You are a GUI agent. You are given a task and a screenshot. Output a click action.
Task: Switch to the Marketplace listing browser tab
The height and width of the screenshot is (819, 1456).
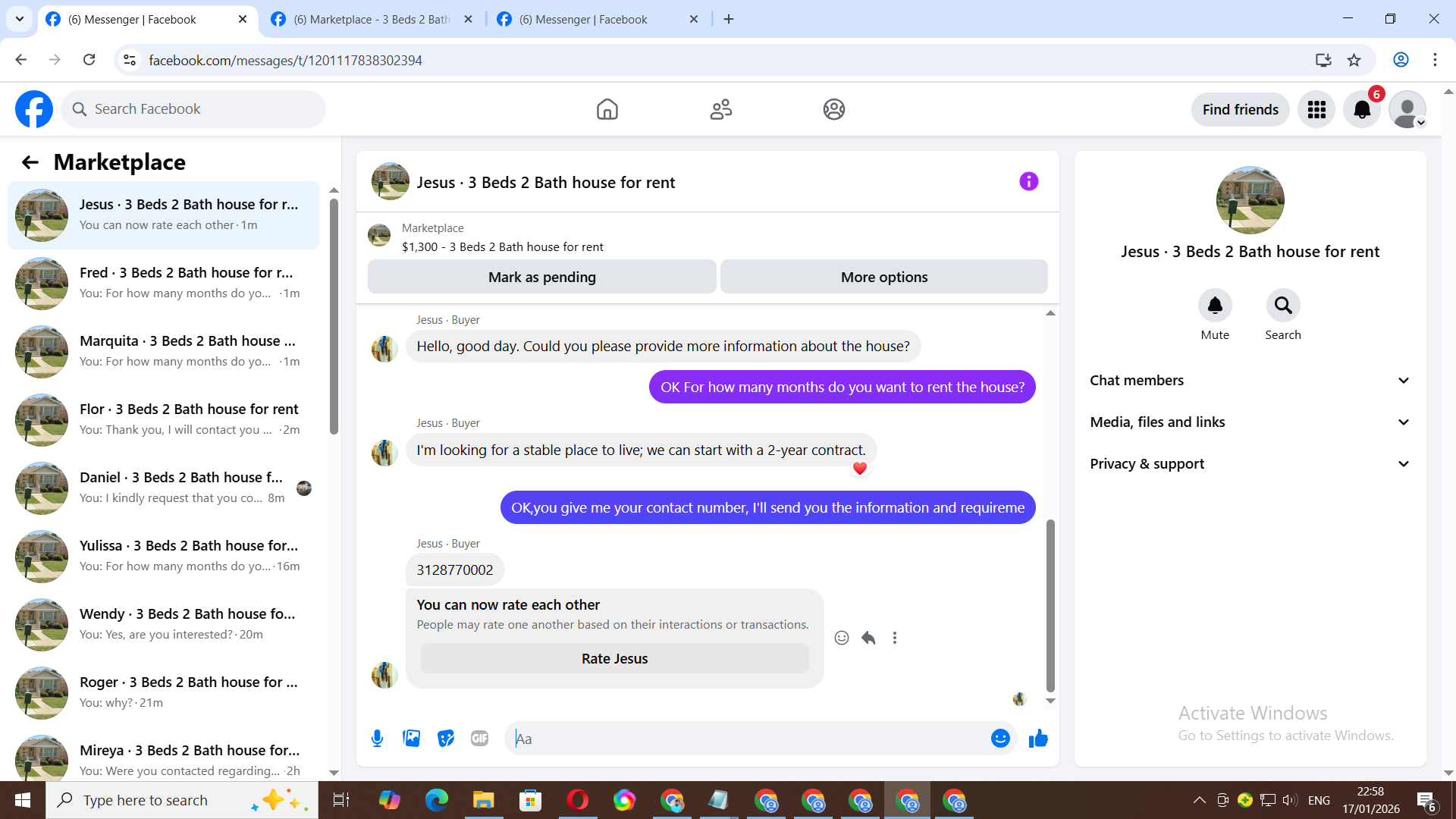372,19
